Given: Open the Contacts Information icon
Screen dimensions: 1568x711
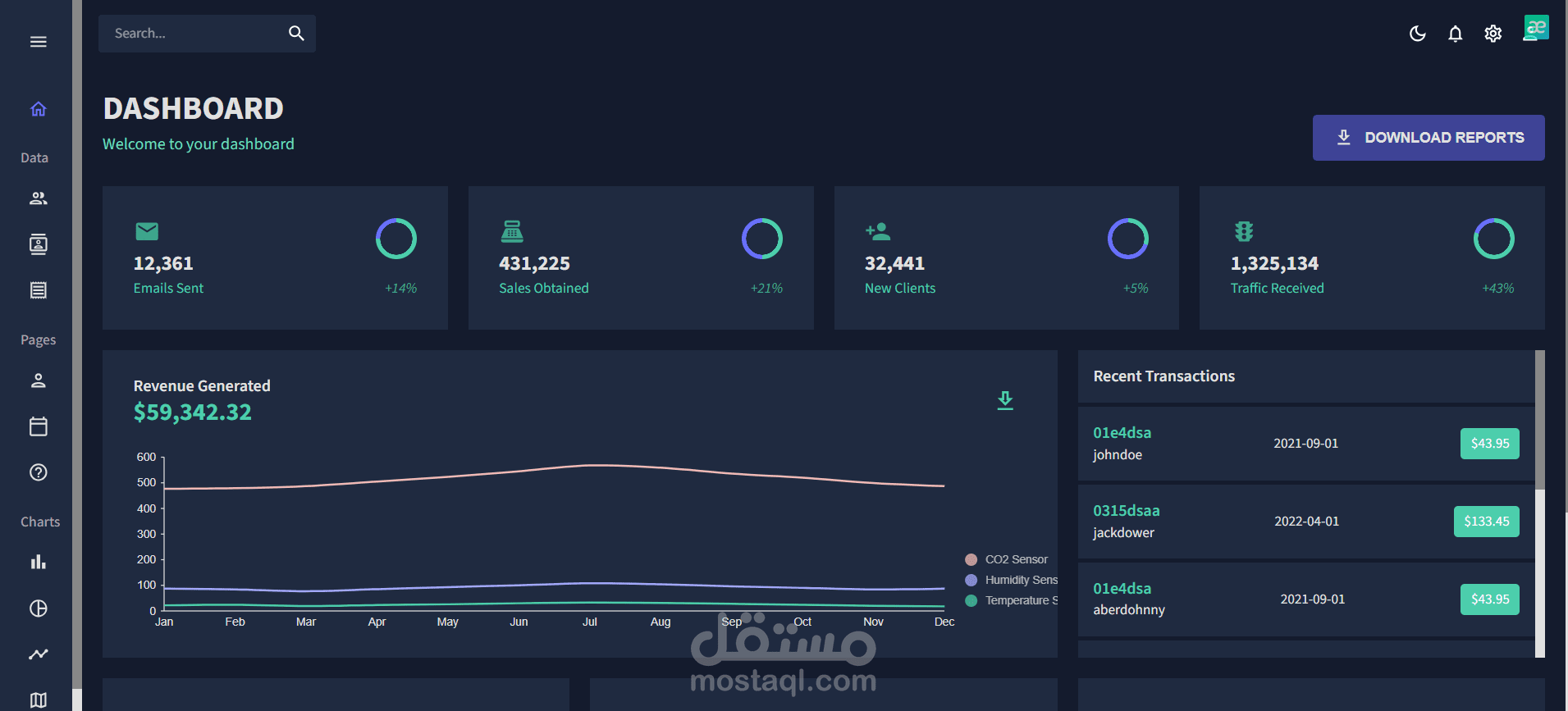Looking at the screenshot, I should [x=39, y=244].
